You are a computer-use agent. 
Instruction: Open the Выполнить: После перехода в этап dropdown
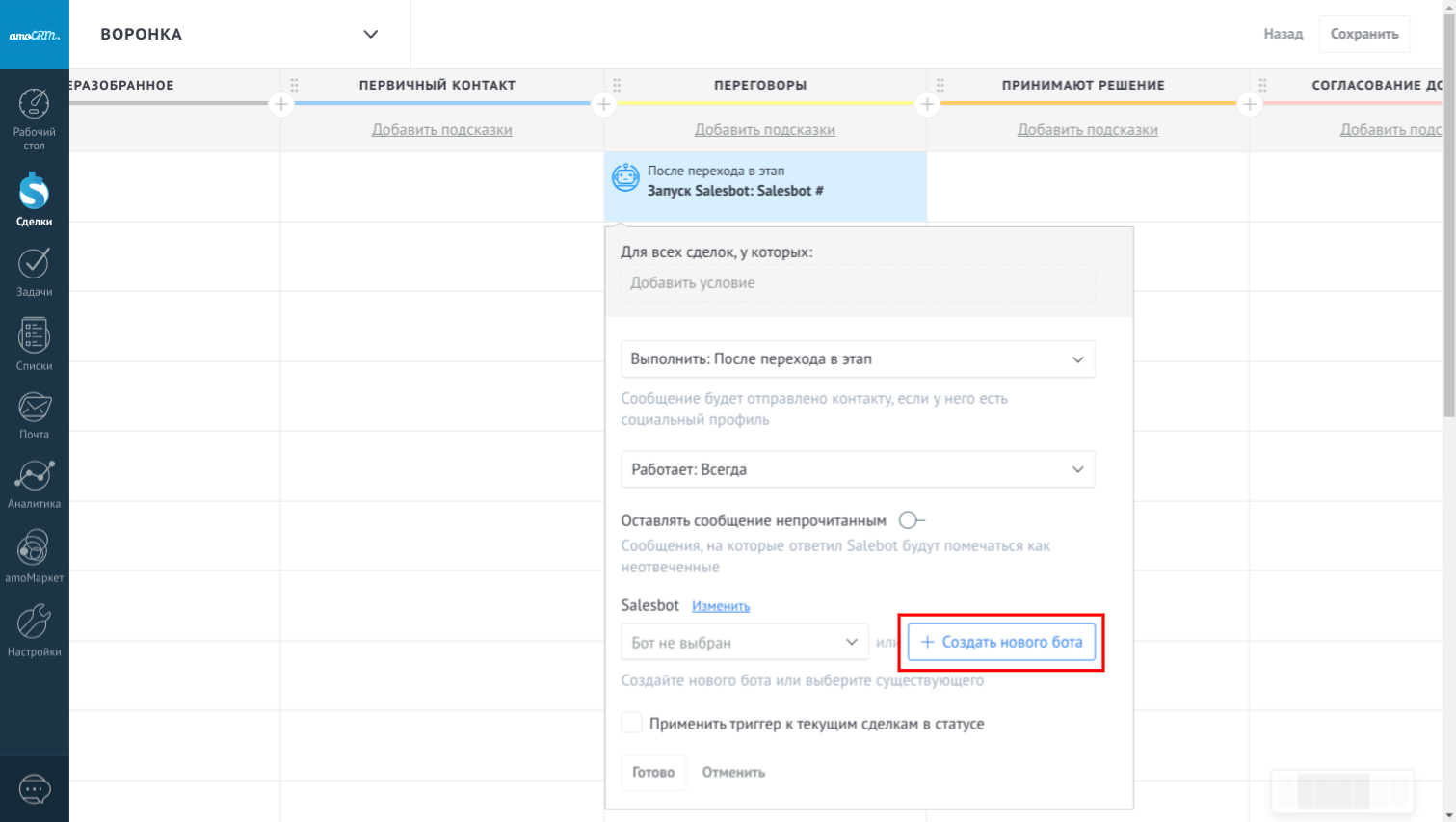[857, 359]
